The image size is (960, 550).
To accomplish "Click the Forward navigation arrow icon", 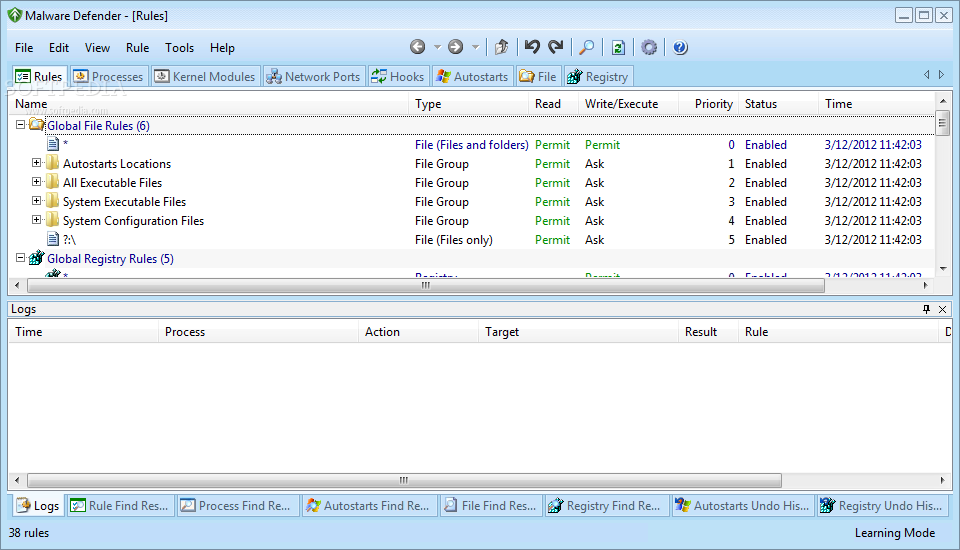I will 456,47.
